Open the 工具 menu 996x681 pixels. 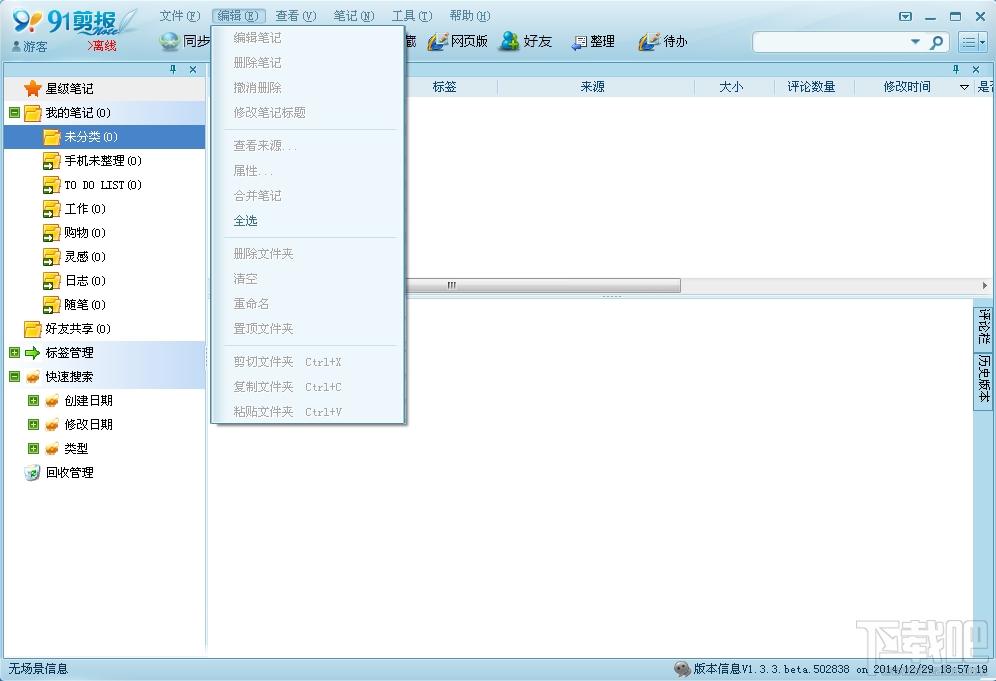coord(412,16)
